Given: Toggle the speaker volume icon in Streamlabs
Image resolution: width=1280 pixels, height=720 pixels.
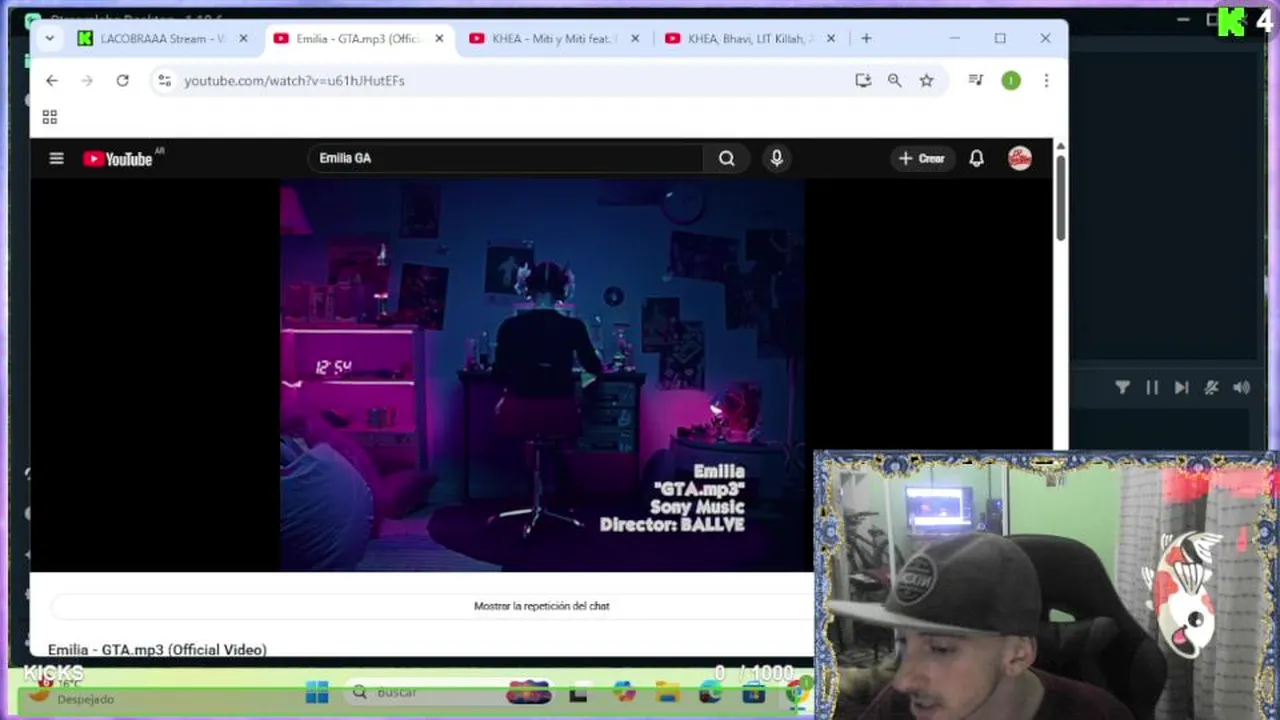Looking at the screenshot, I should (x=1242, y=388).
